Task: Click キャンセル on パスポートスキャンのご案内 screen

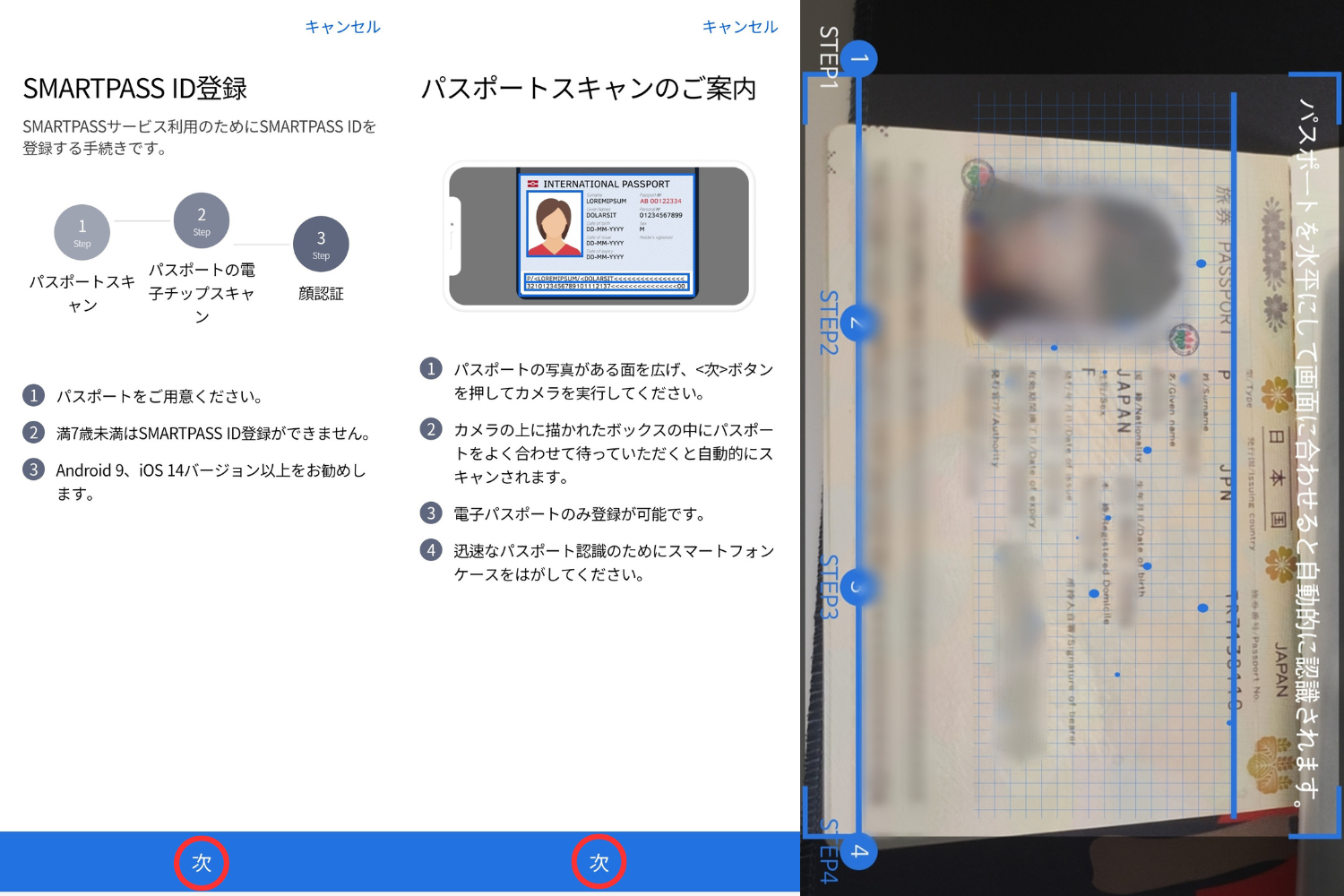Action: click(740, 27)
